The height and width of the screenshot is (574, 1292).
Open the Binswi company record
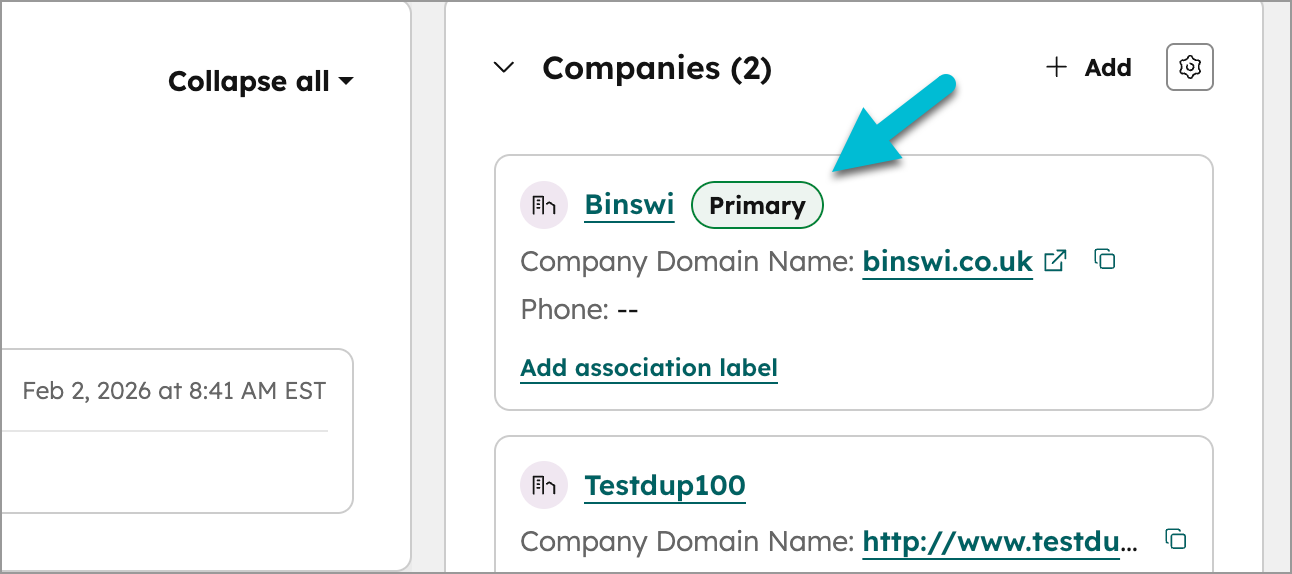629,205
